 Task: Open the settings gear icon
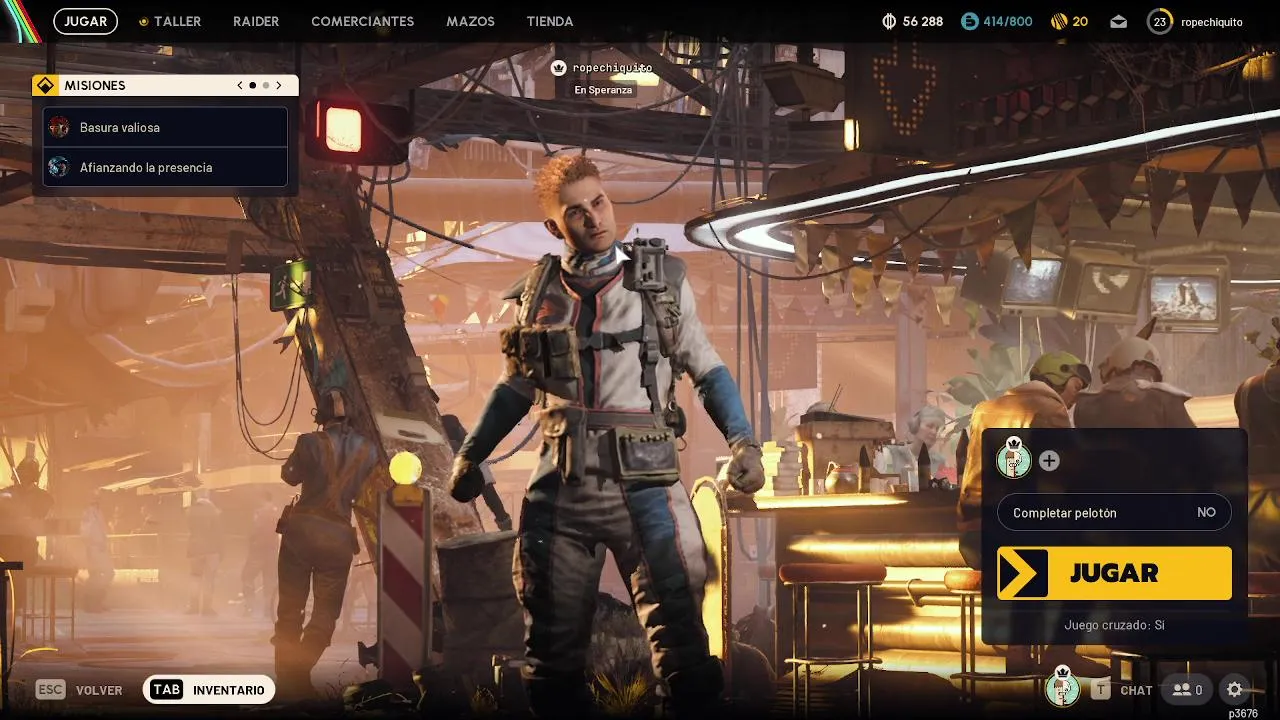pos(1234,690)
